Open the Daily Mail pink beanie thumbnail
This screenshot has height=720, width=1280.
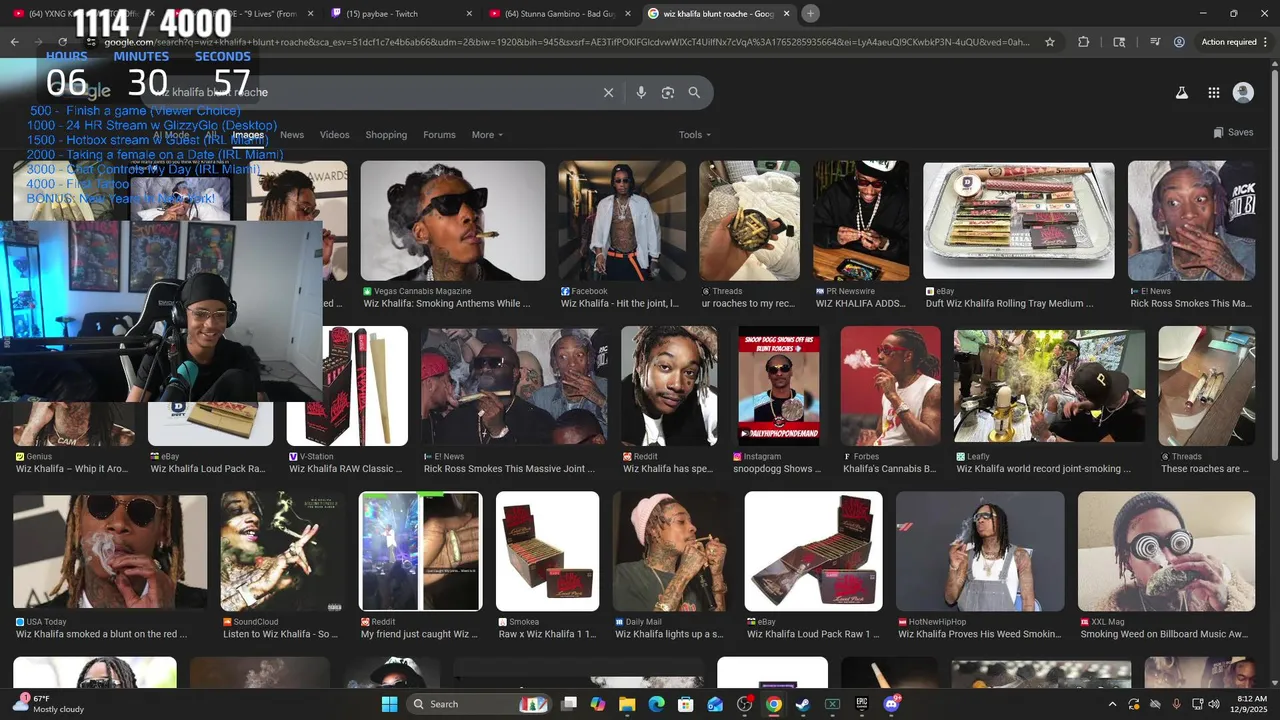(672, 551)
